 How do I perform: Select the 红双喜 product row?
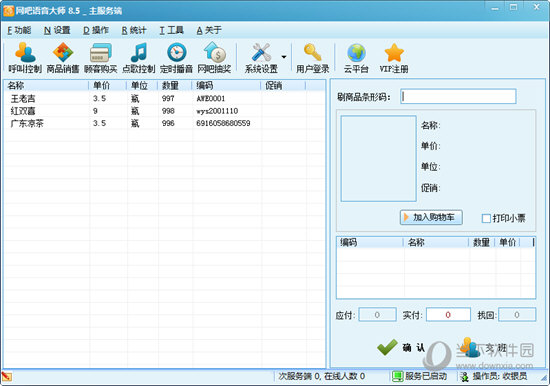(x=165, y=111)
